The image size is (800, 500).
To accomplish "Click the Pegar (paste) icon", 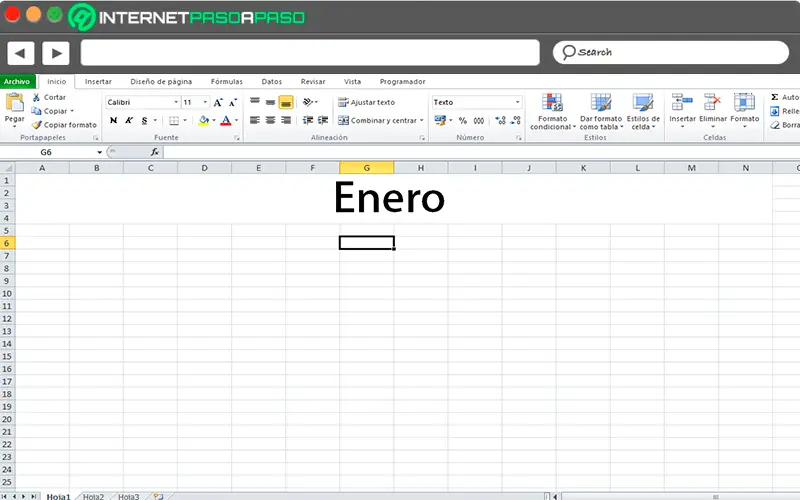I will click(x=14, y=103).
